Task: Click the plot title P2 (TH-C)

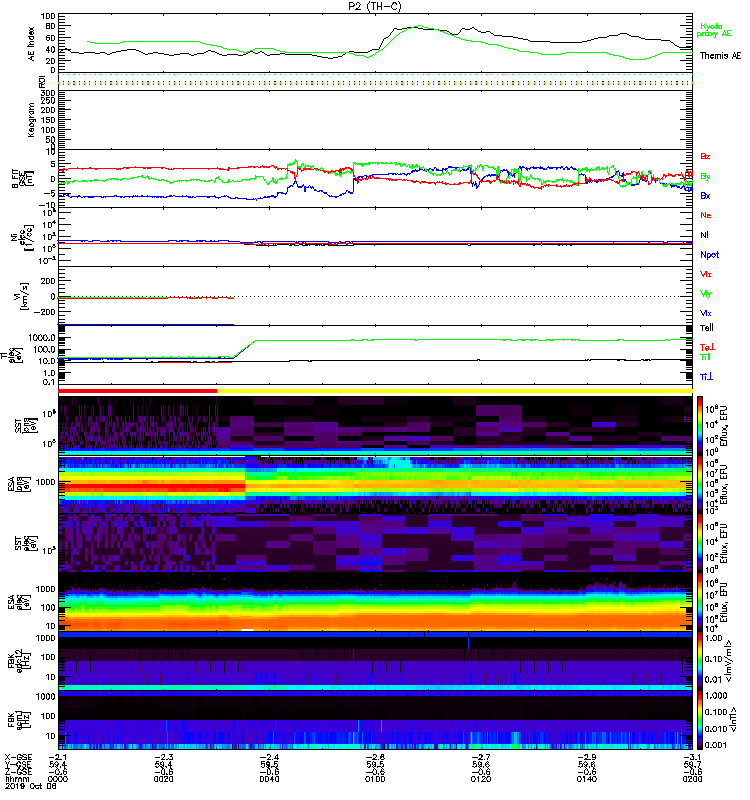Action: point(374,6)
